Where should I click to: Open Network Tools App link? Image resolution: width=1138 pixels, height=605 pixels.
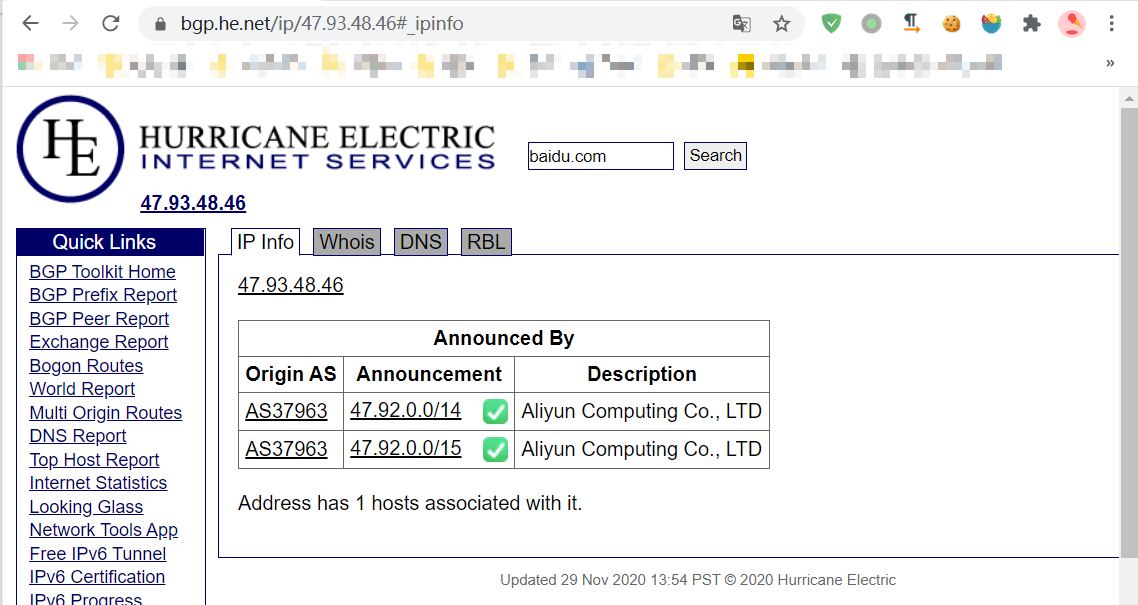104,531
